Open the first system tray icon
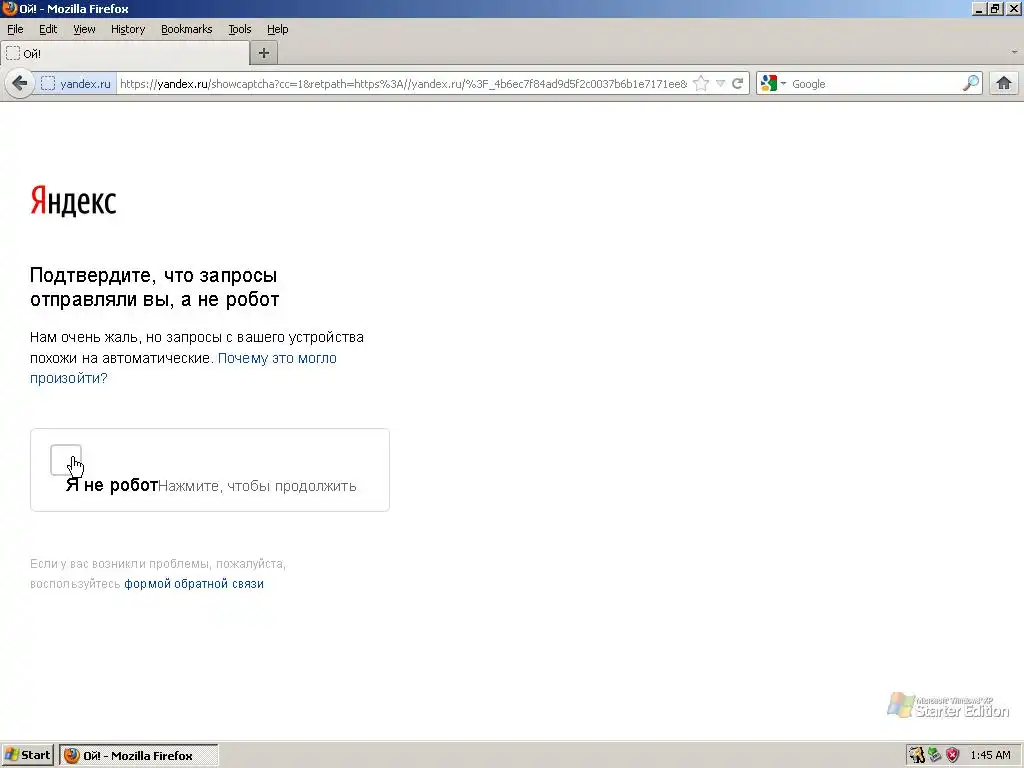Viewport: 1024px width, 768px height. (917, 756)
